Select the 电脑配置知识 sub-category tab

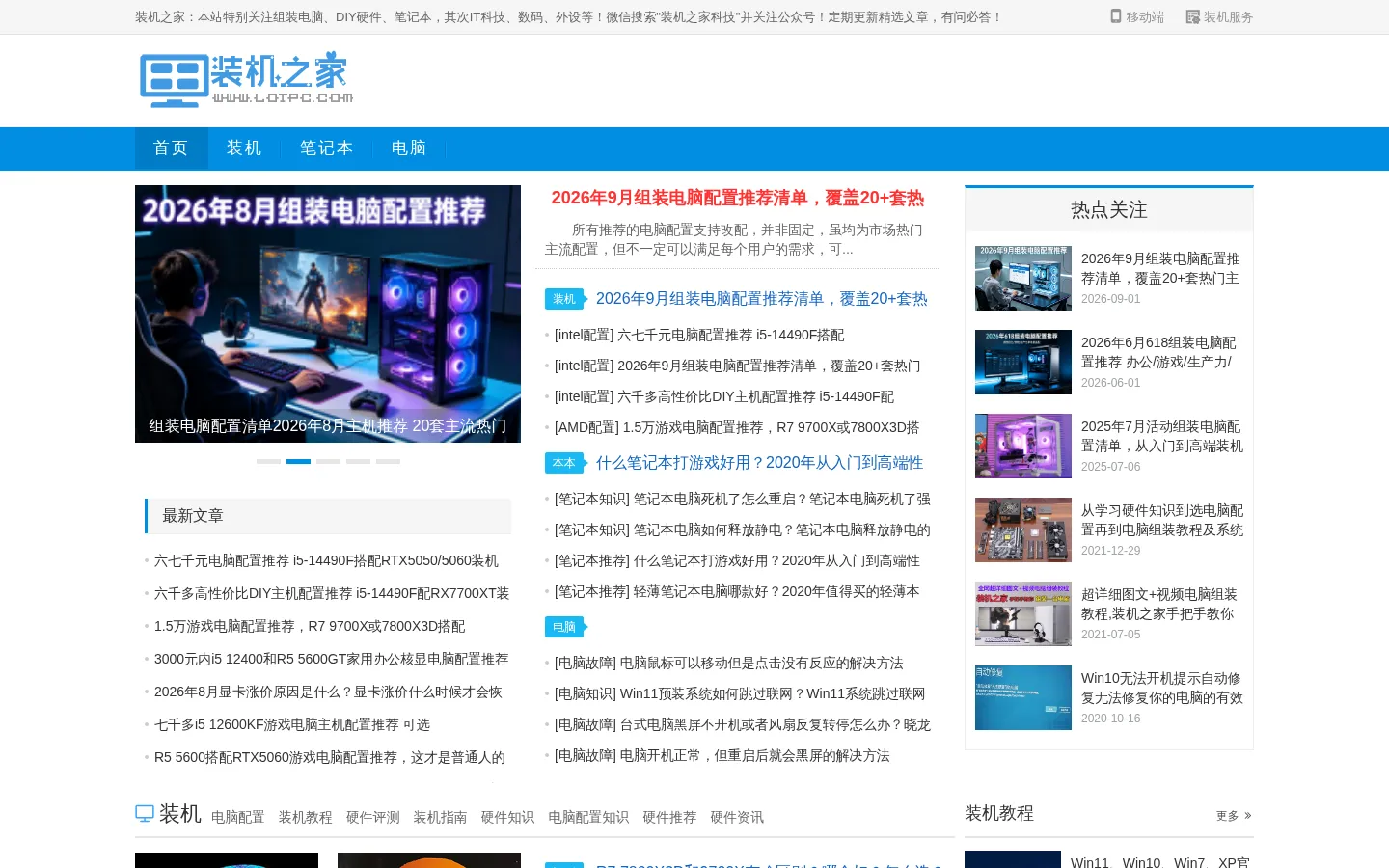coord(588,818)
